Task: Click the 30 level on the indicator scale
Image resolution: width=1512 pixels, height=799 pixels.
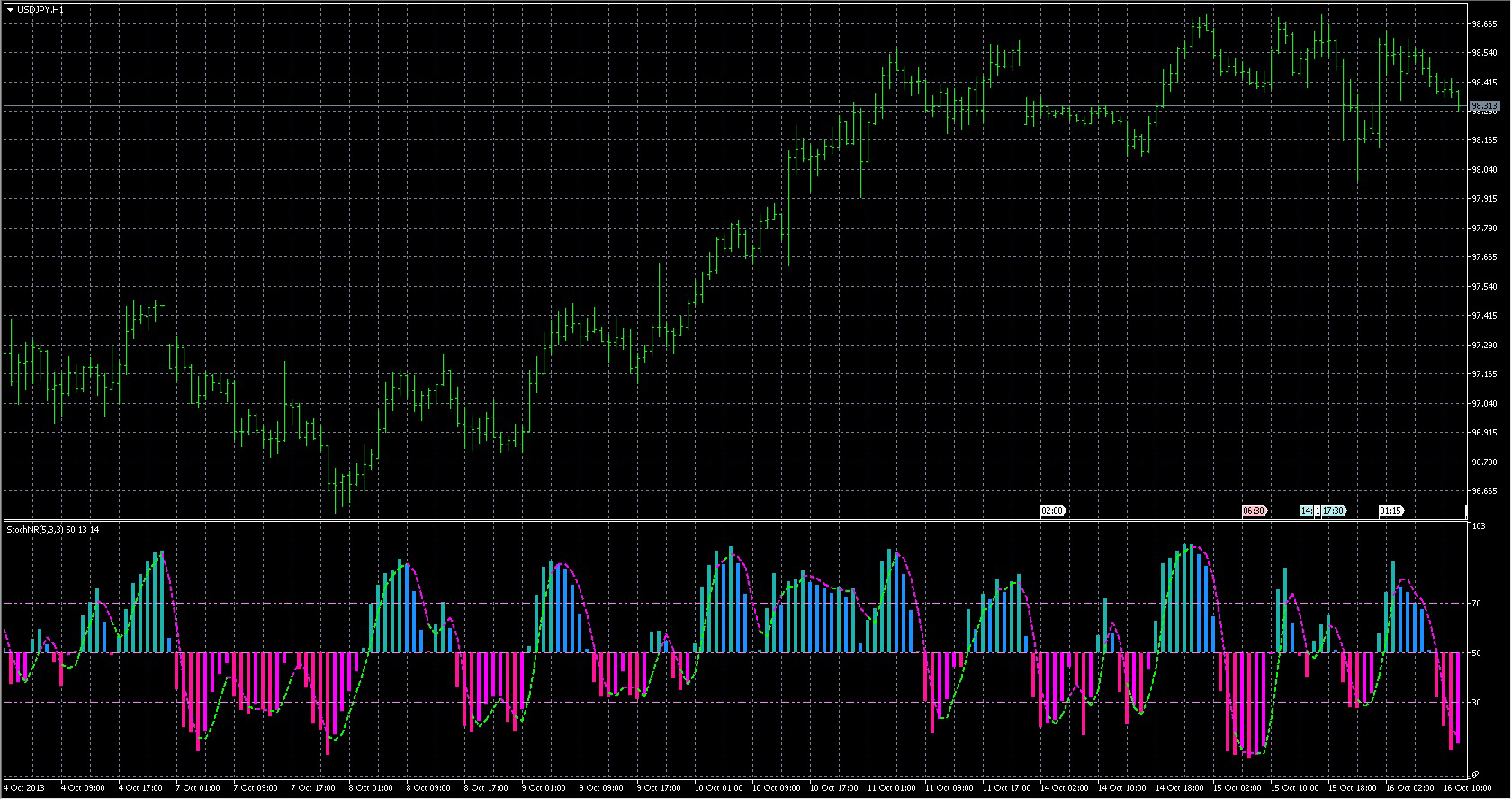Action: tap(1476, 703)
